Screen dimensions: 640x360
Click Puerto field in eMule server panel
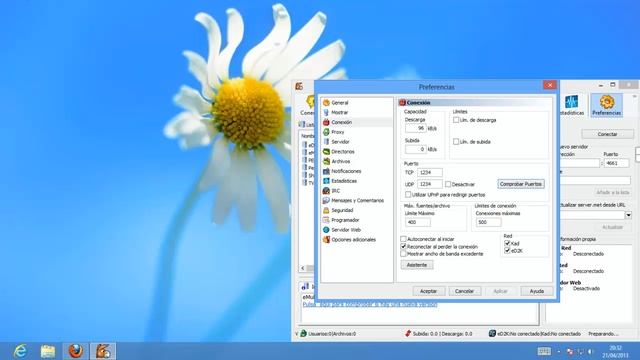616,163
